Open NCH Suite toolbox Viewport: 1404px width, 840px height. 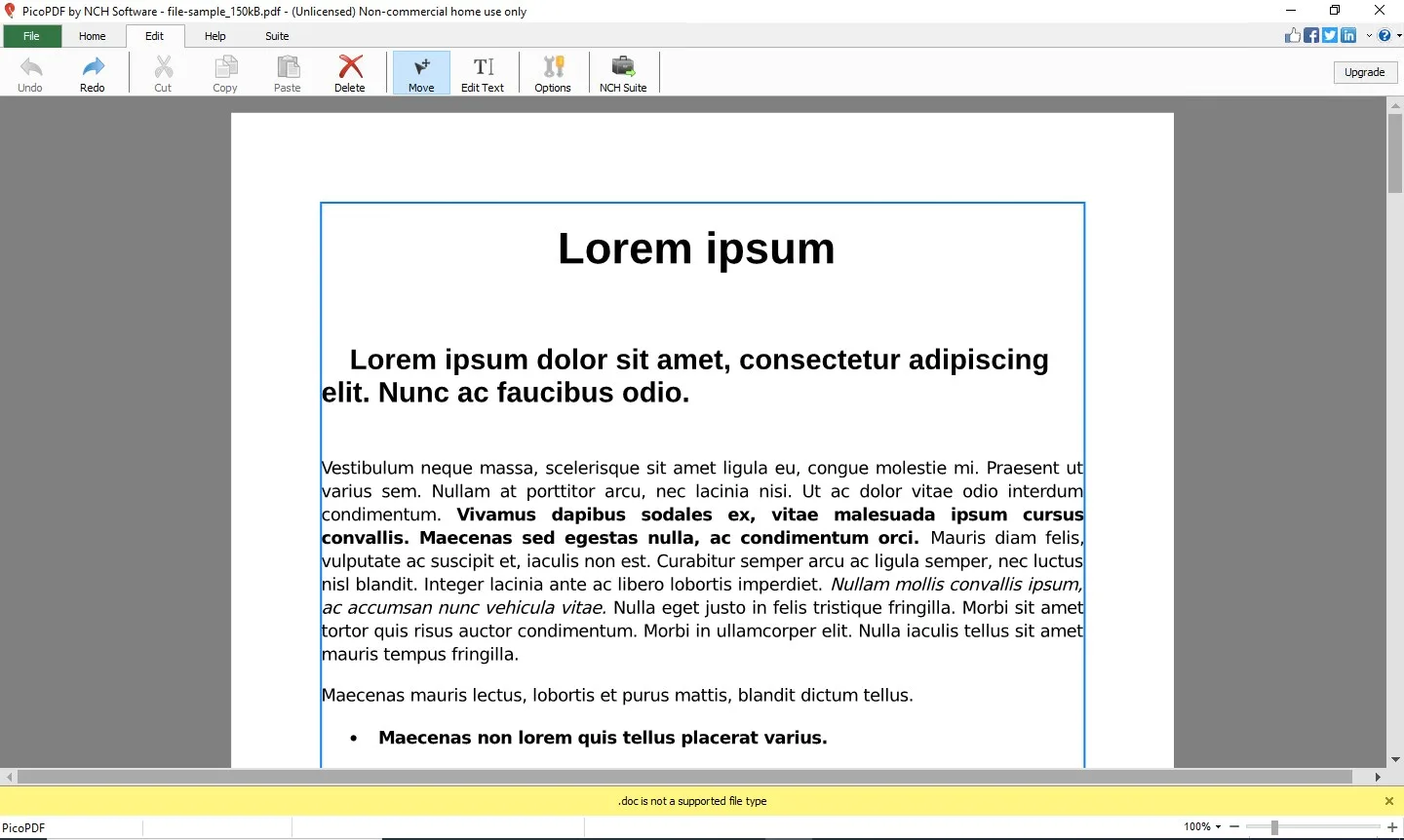click(623, 73)
